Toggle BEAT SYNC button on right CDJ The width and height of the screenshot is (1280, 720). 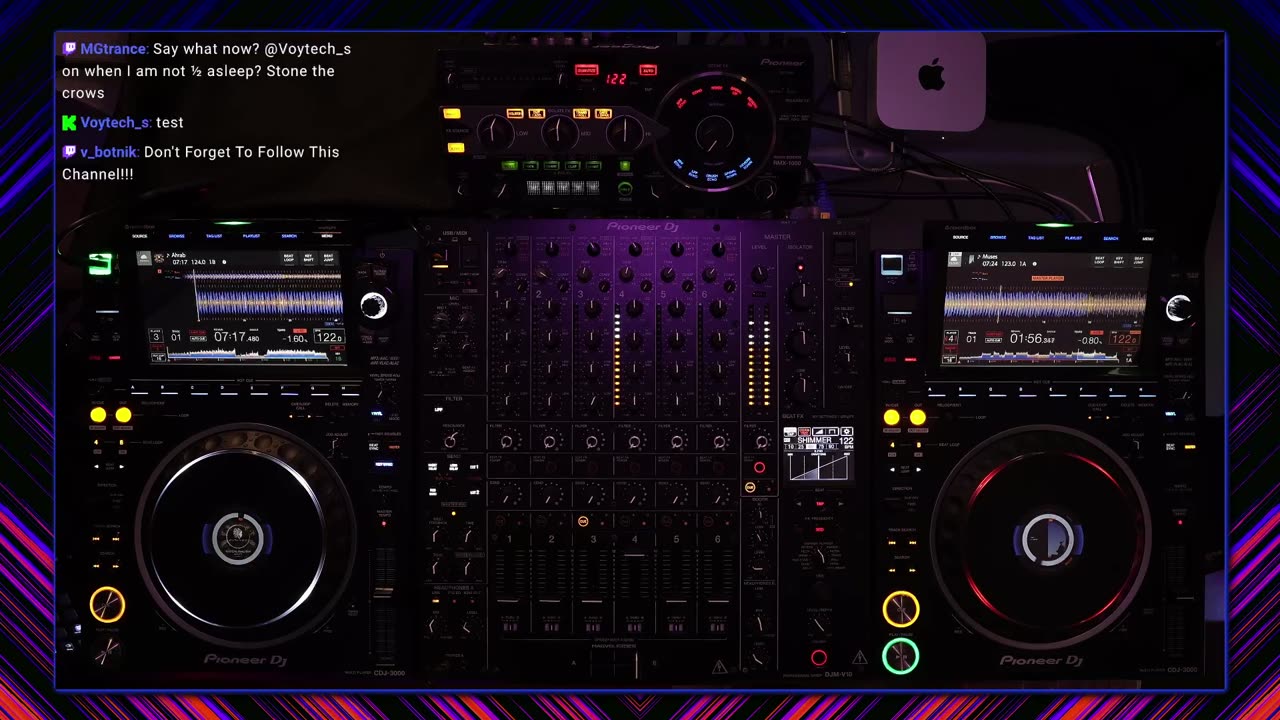tap(1169, 447)
